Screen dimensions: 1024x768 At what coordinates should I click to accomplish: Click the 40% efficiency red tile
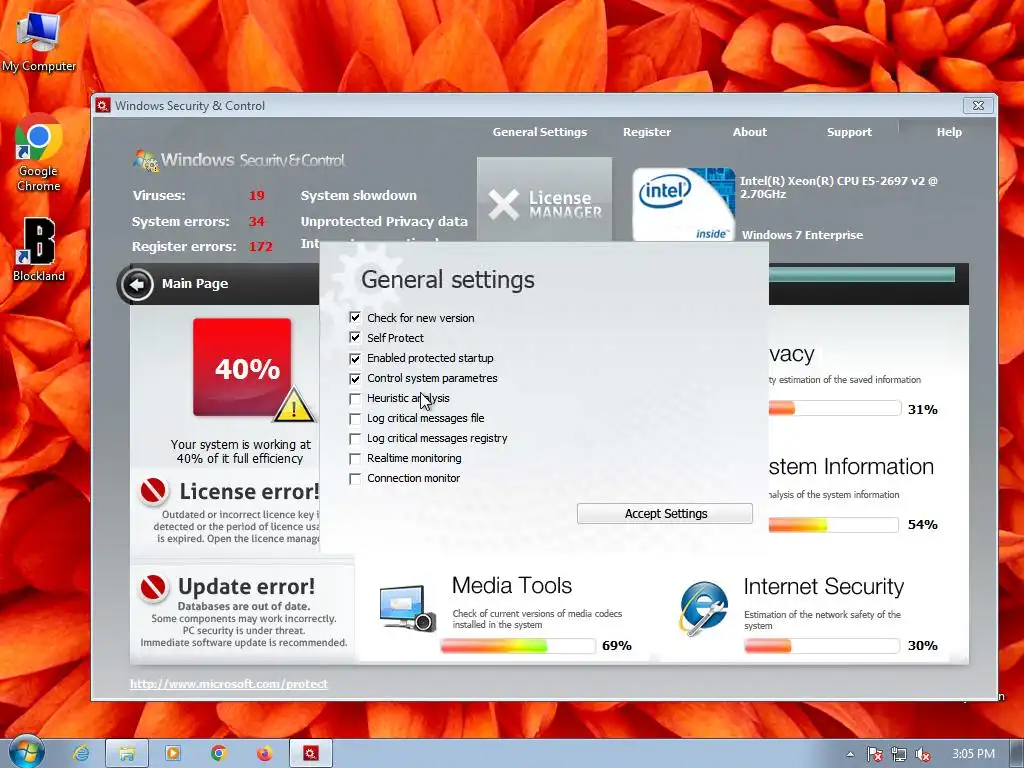coord(242,367)
